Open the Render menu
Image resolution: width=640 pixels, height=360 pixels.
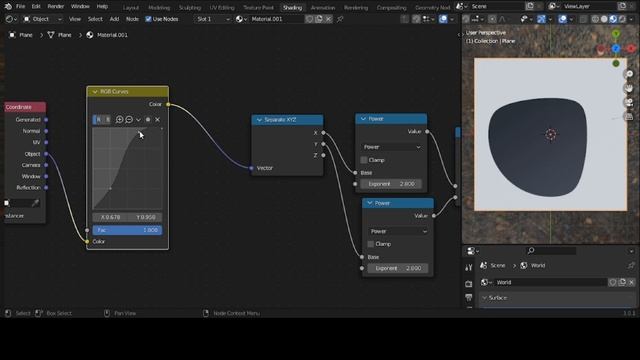pos(56,7)
